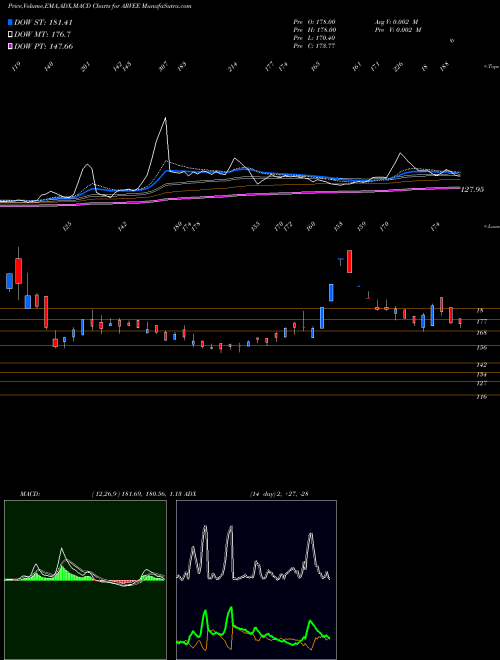Screen dimensions: 500x660
Task: Click the 'Pre H: 178.00' value
Action: (x=314, y=30)
